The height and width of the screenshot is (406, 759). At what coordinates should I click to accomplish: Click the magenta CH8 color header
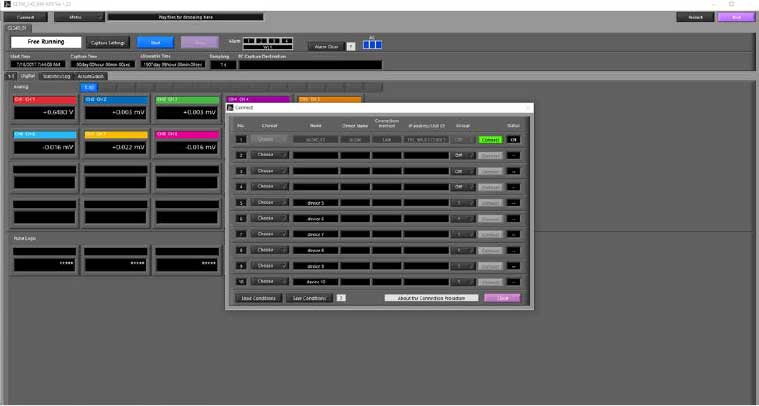[x=187, y=135]
